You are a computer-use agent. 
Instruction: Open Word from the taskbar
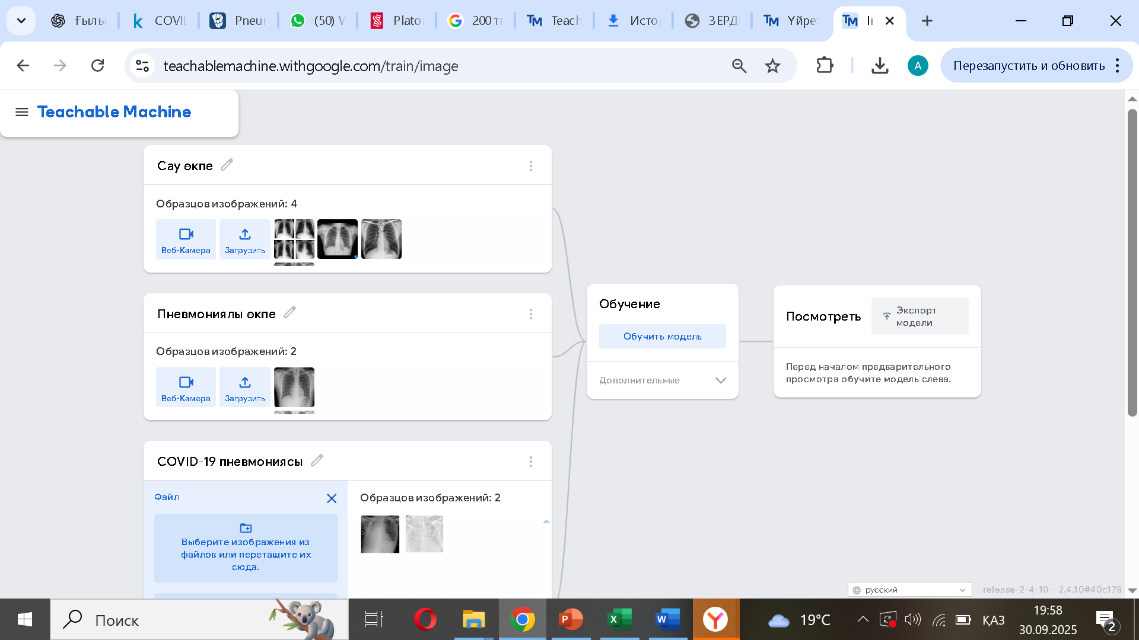668,620
